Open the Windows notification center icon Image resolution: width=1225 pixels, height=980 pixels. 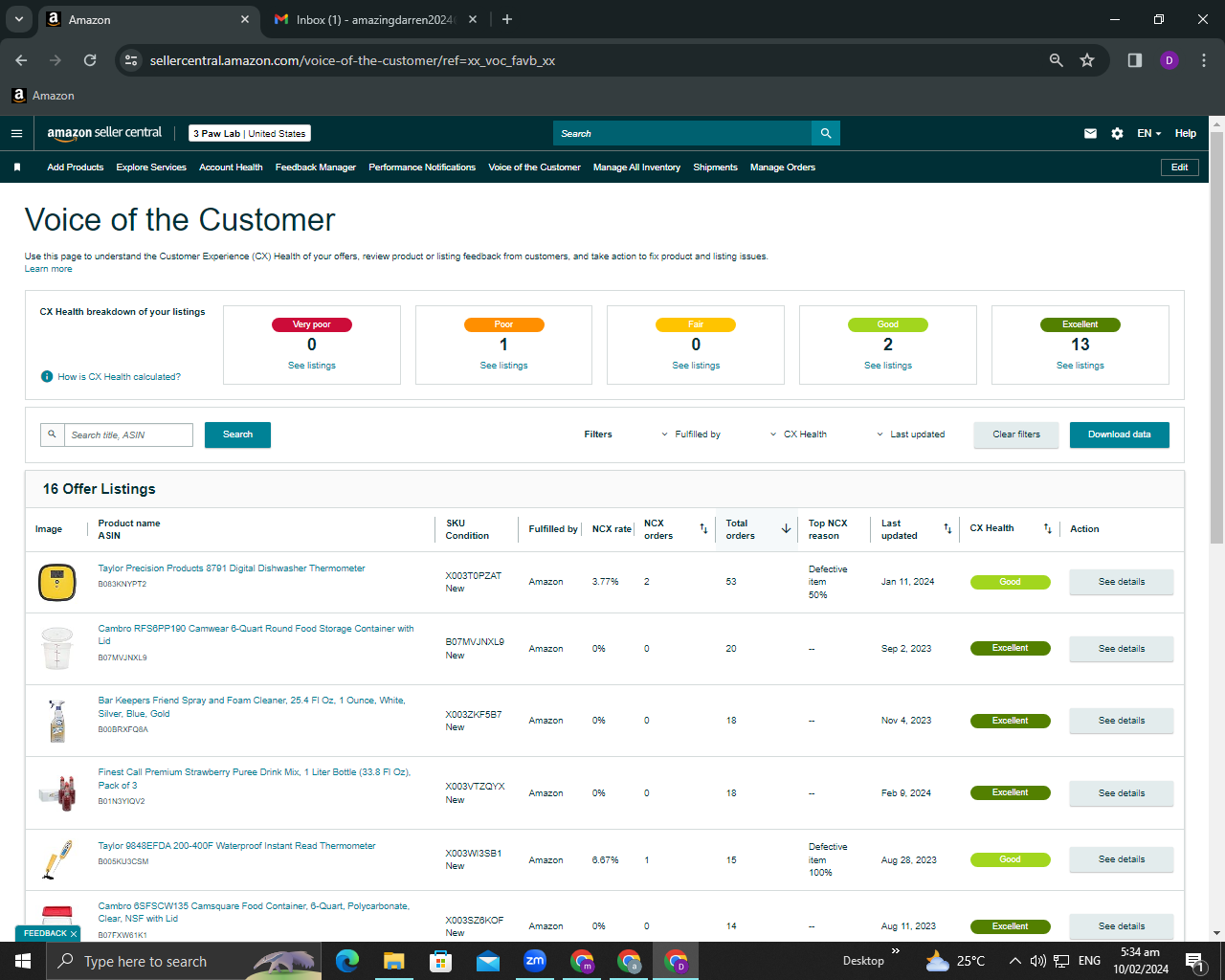tap(1193, 961)
